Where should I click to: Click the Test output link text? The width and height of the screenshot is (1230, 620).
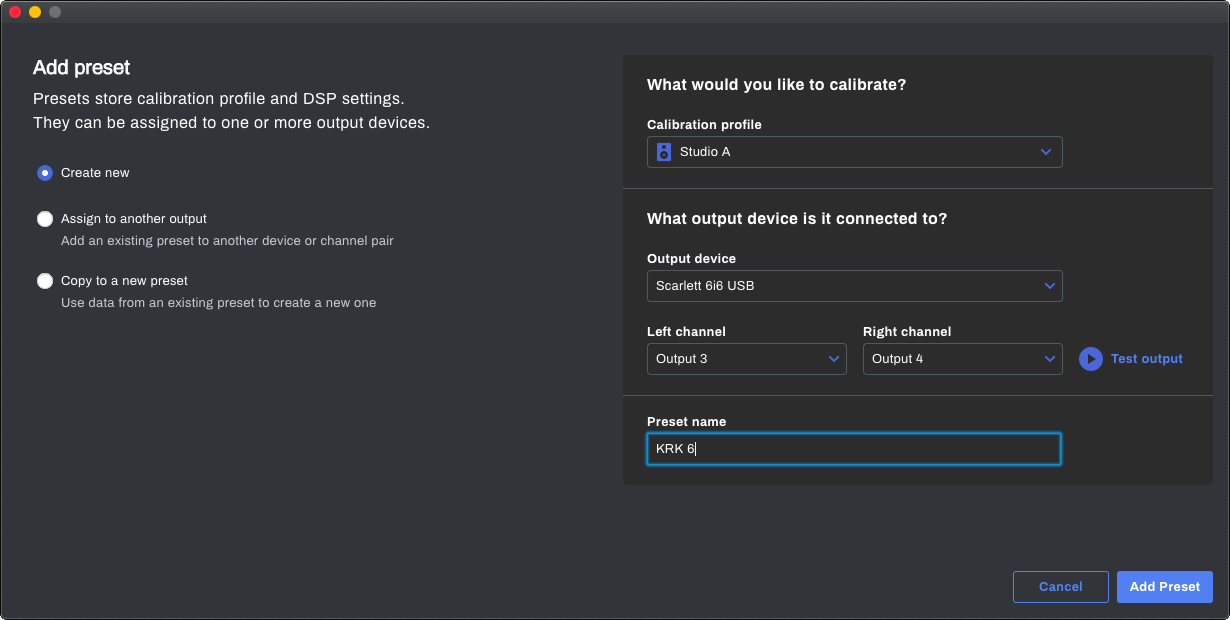coord(1147,359)
